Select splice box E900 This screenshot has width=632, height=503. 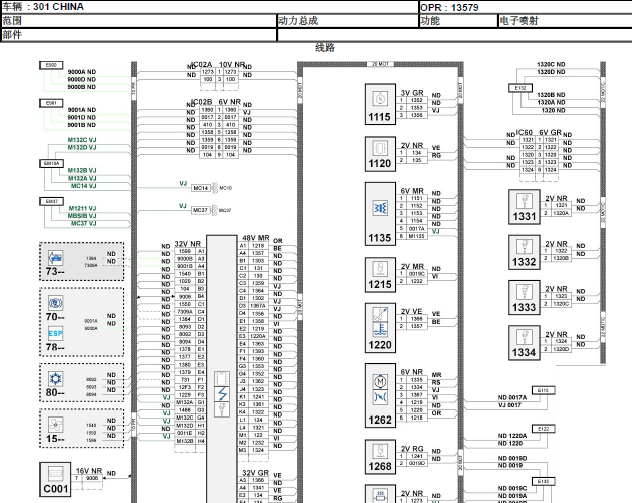tap(51, 65)
